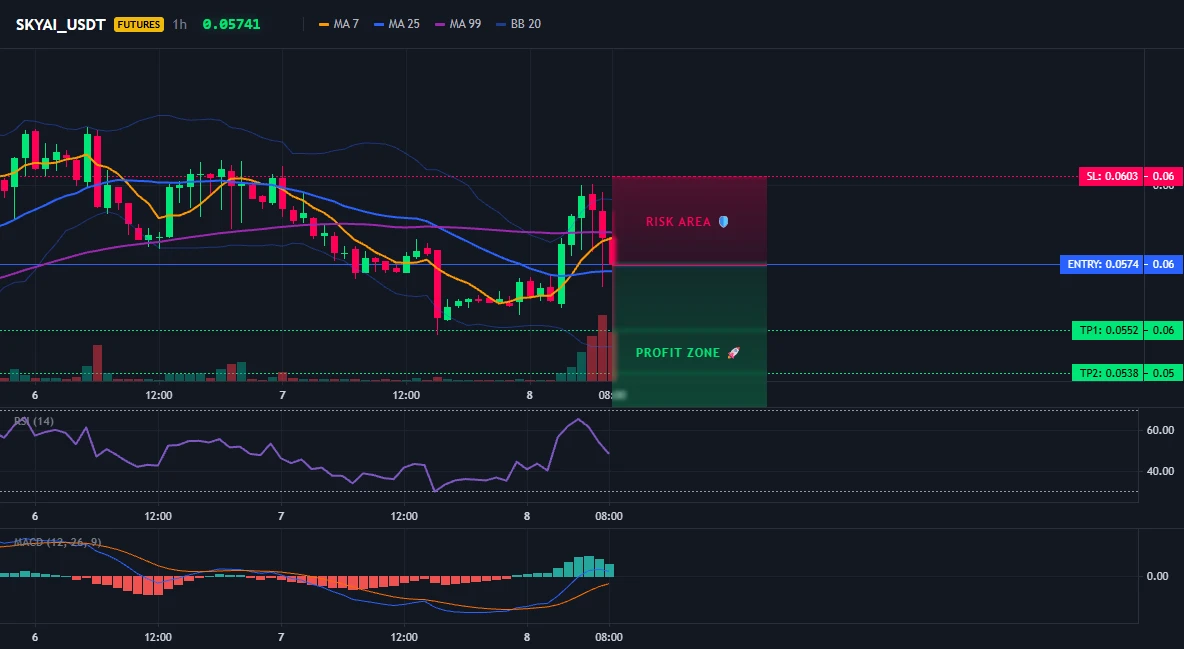Click the 60.00 RSI axis value
The width and height of the screenshot is (1184, 649).
(1160, 430)
